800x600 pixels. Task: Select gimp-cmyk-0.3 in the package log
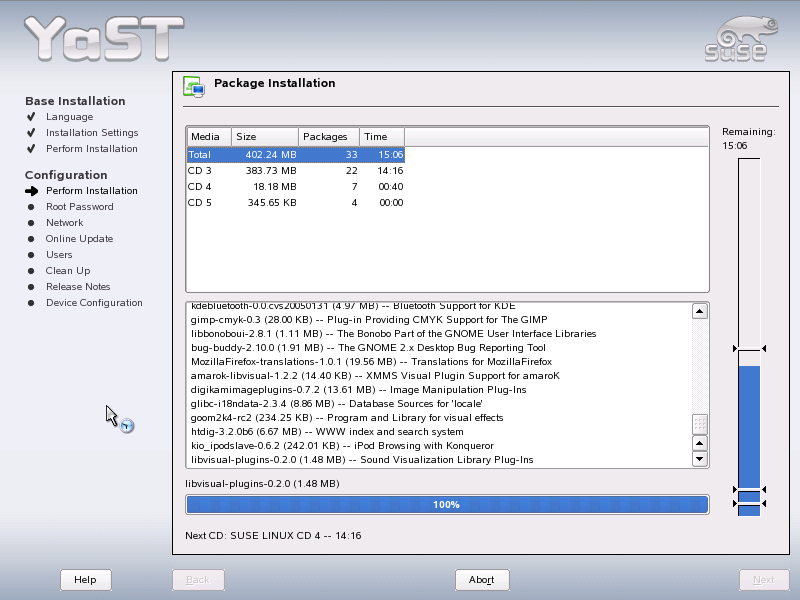pyautogui.click(x=369, y=320)
